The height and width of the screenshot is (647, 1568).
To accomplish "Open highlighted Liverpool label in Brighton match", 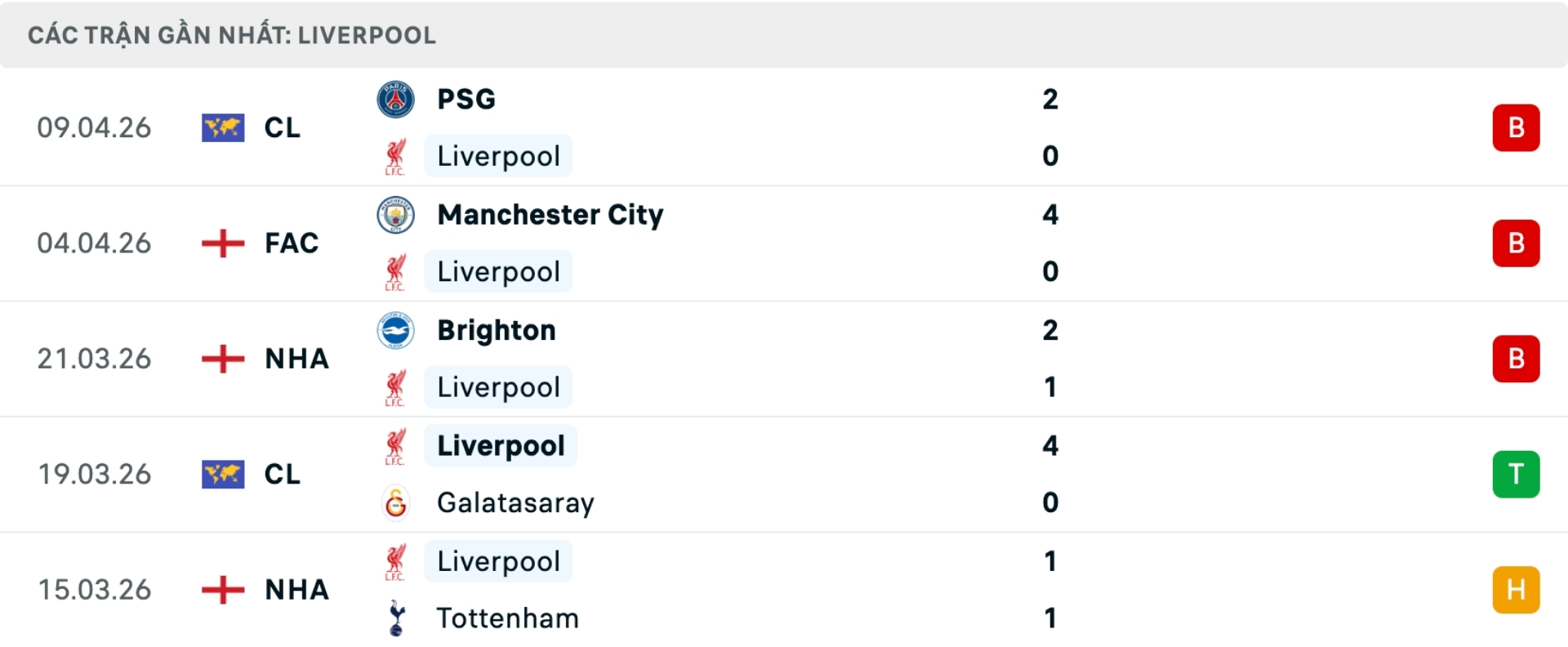I will (x=498, y=387).
